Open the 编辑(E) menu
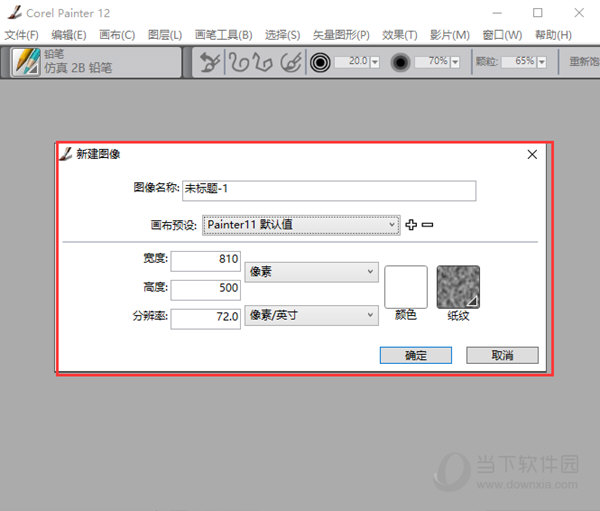Viewport: 600px width, 511px height. point(69,35)
